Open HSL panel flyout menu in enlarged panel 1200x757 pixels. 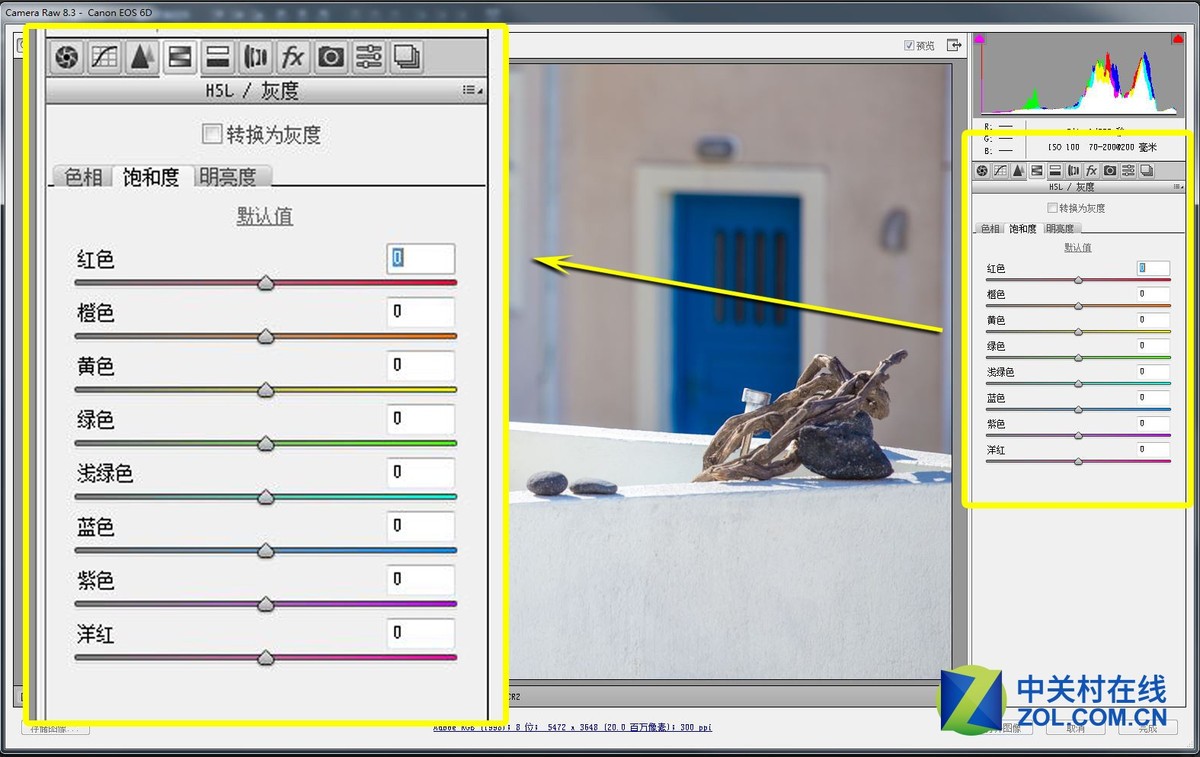[x=472, y=90]
